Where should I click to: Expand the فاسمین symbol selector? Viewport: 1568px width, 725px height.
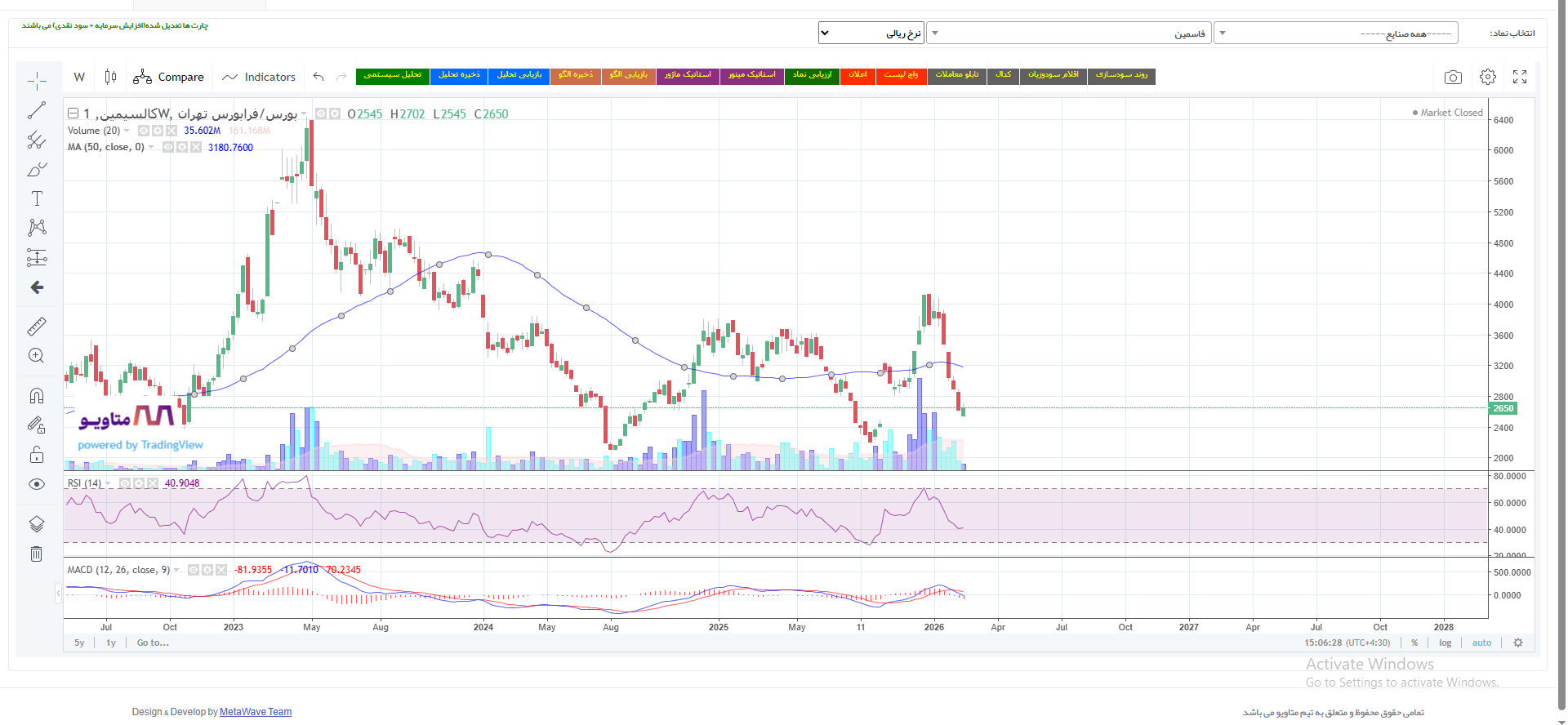click(x=1069, y=33)
